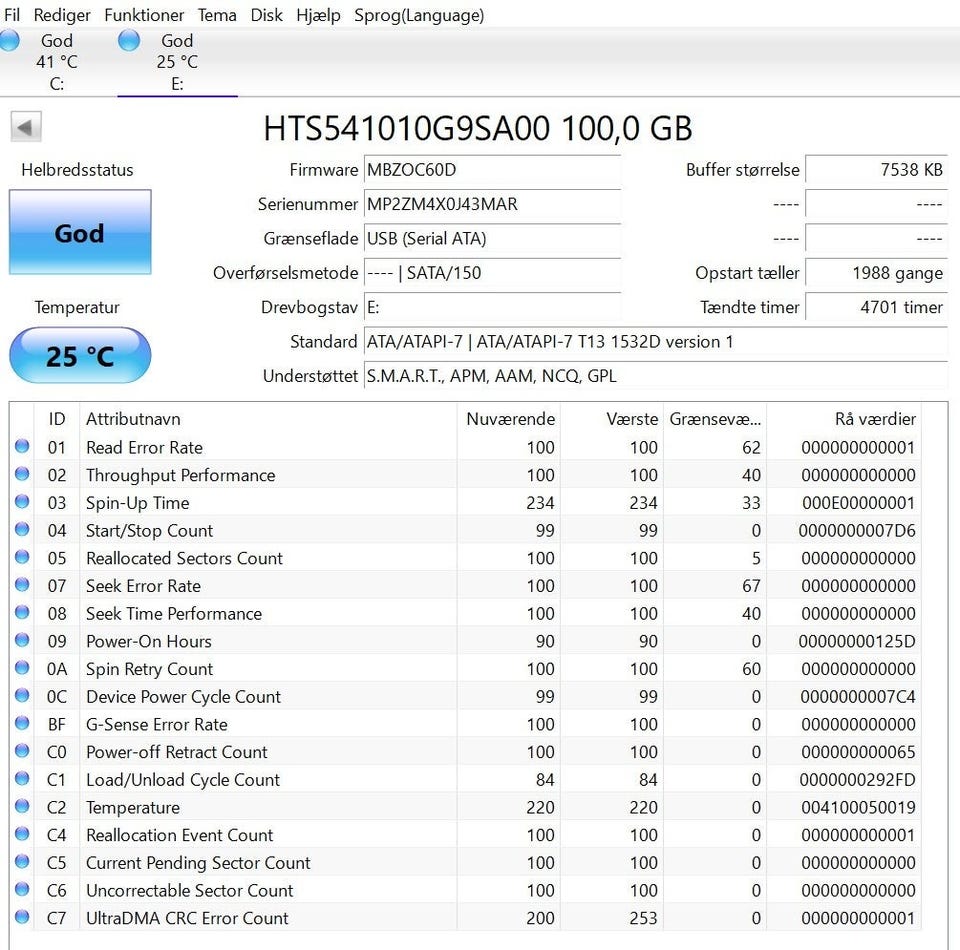This screenshot has height=950, width=960.
Task: Click the blue God health status button
Action: (x=80, y=233)
